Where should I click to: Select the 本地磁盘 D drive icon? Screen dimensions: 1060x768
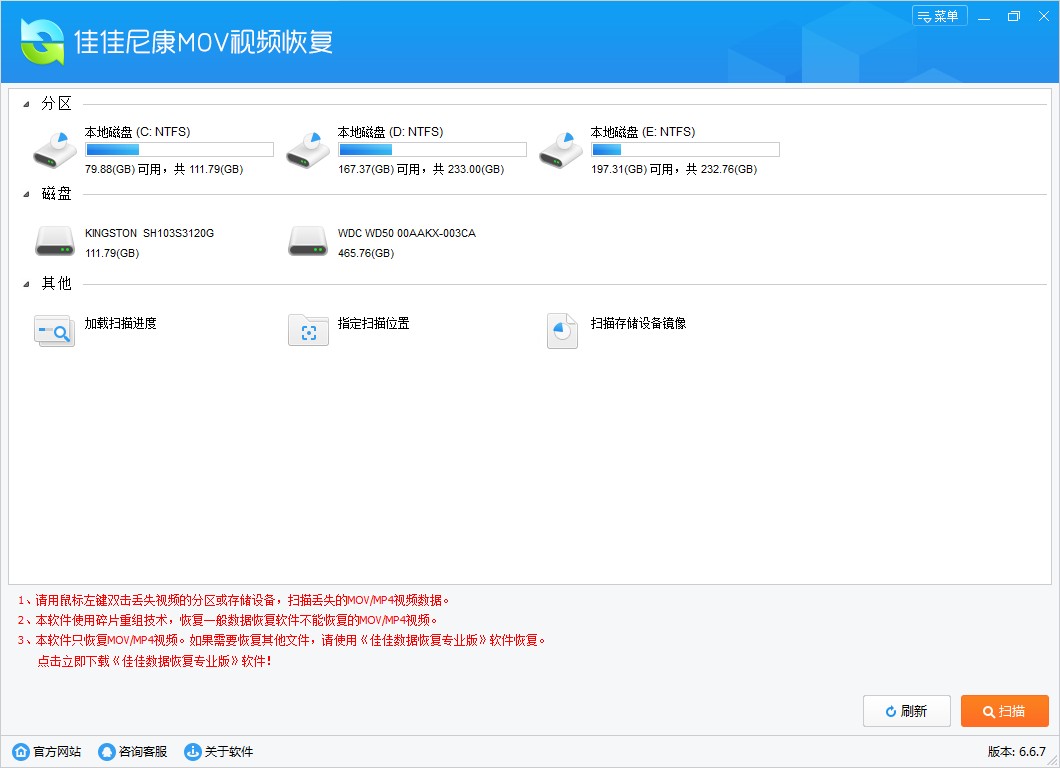point(307,148)
